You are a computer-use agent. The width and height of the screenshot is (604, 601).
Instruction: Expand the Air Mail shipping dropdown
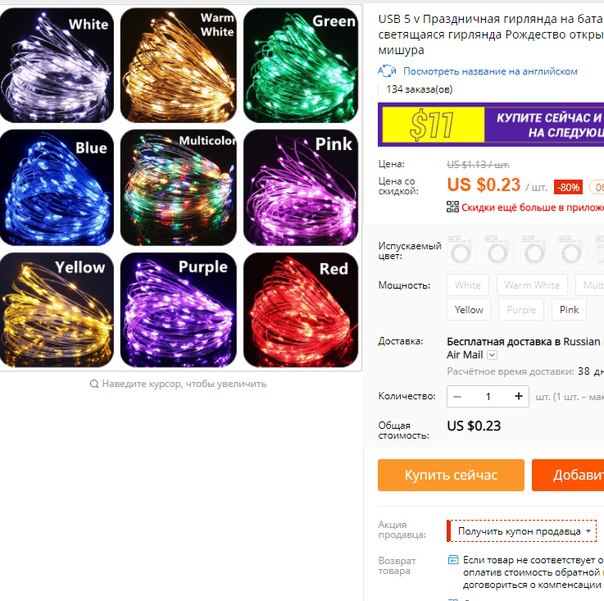click(492, 355)
